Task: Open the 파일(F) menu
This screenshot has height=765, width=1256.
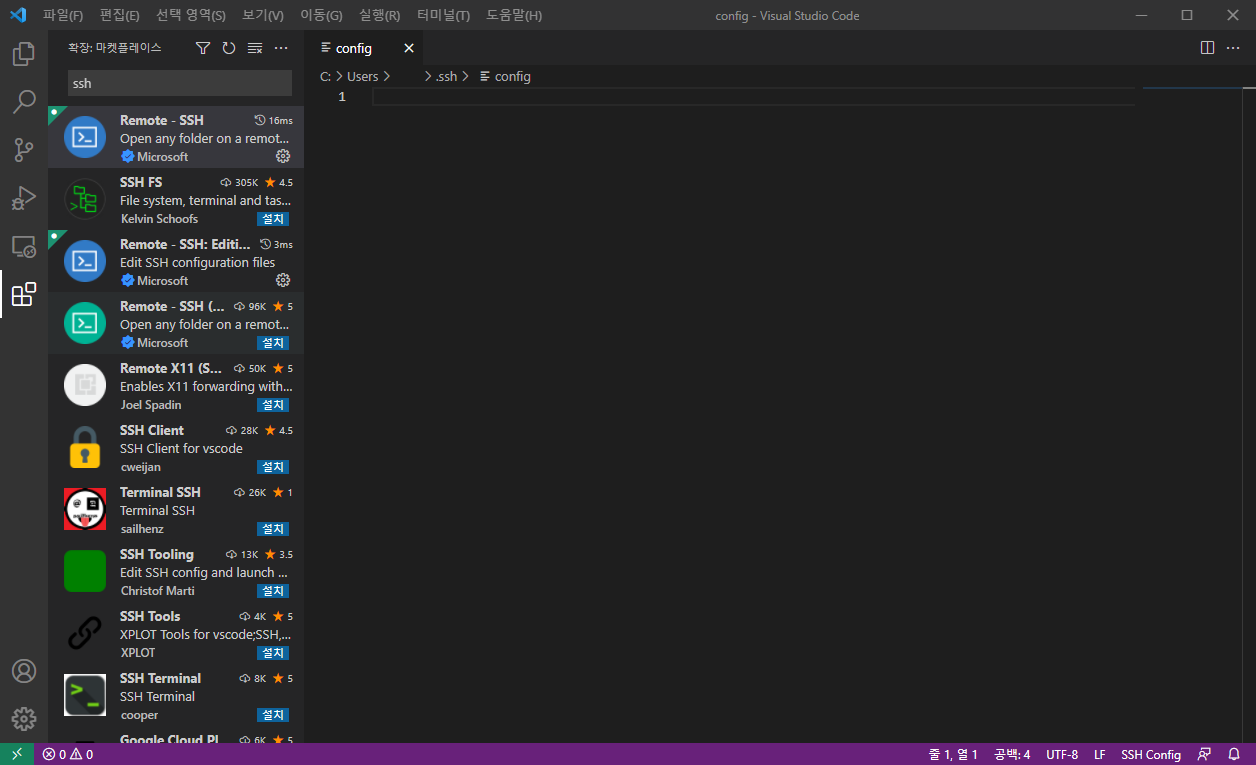Action: coord(63,15)
